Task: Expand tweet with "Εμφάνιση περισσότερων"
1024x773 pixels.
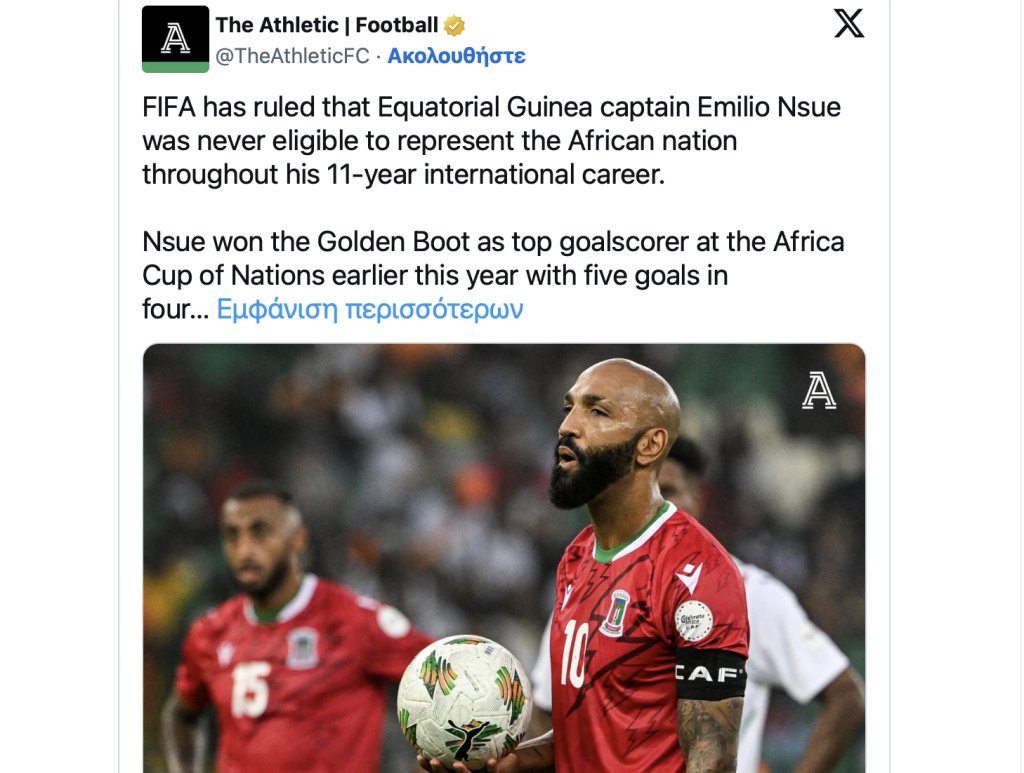Action: pos(370,309)
